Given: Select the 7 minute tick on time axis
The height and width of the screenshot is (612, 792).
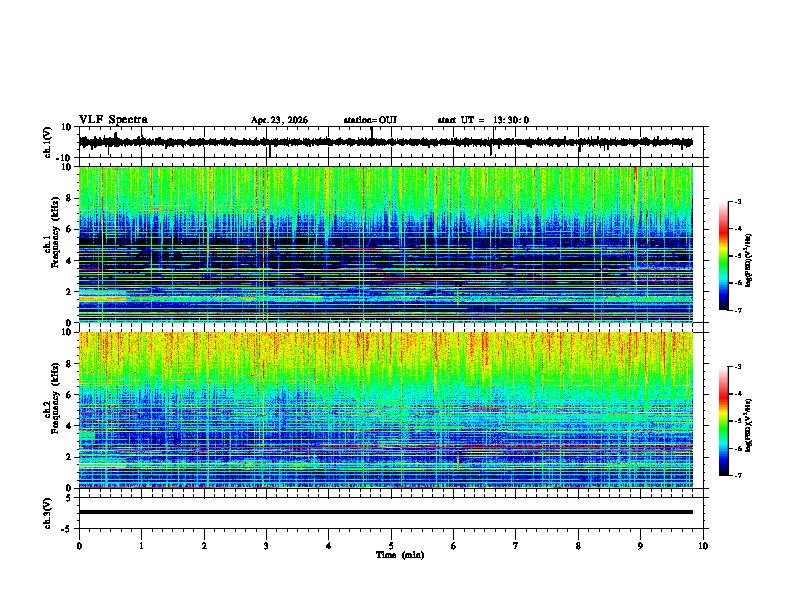Looking at the screenshot, I should (516, 546).
